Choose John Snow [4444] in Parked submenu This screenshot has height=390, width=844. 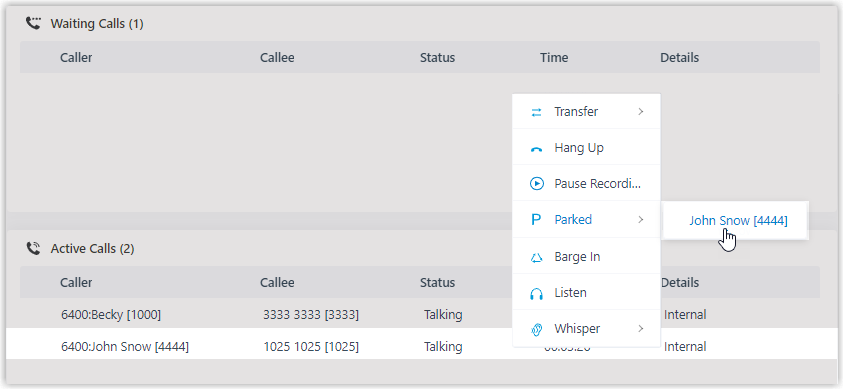click(x=738, y=221)
